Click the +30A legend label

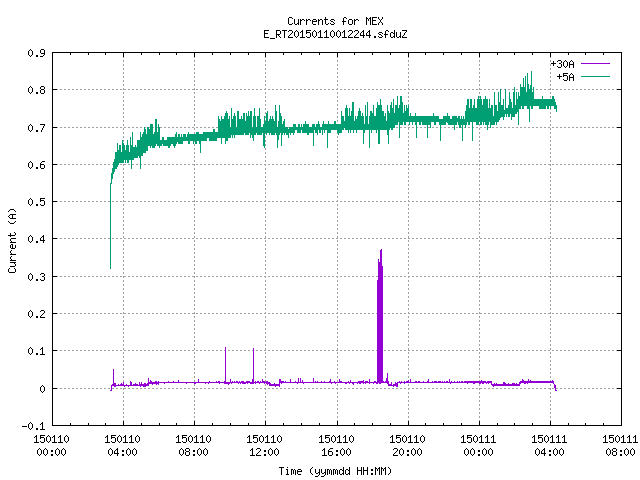pos(562,64)
